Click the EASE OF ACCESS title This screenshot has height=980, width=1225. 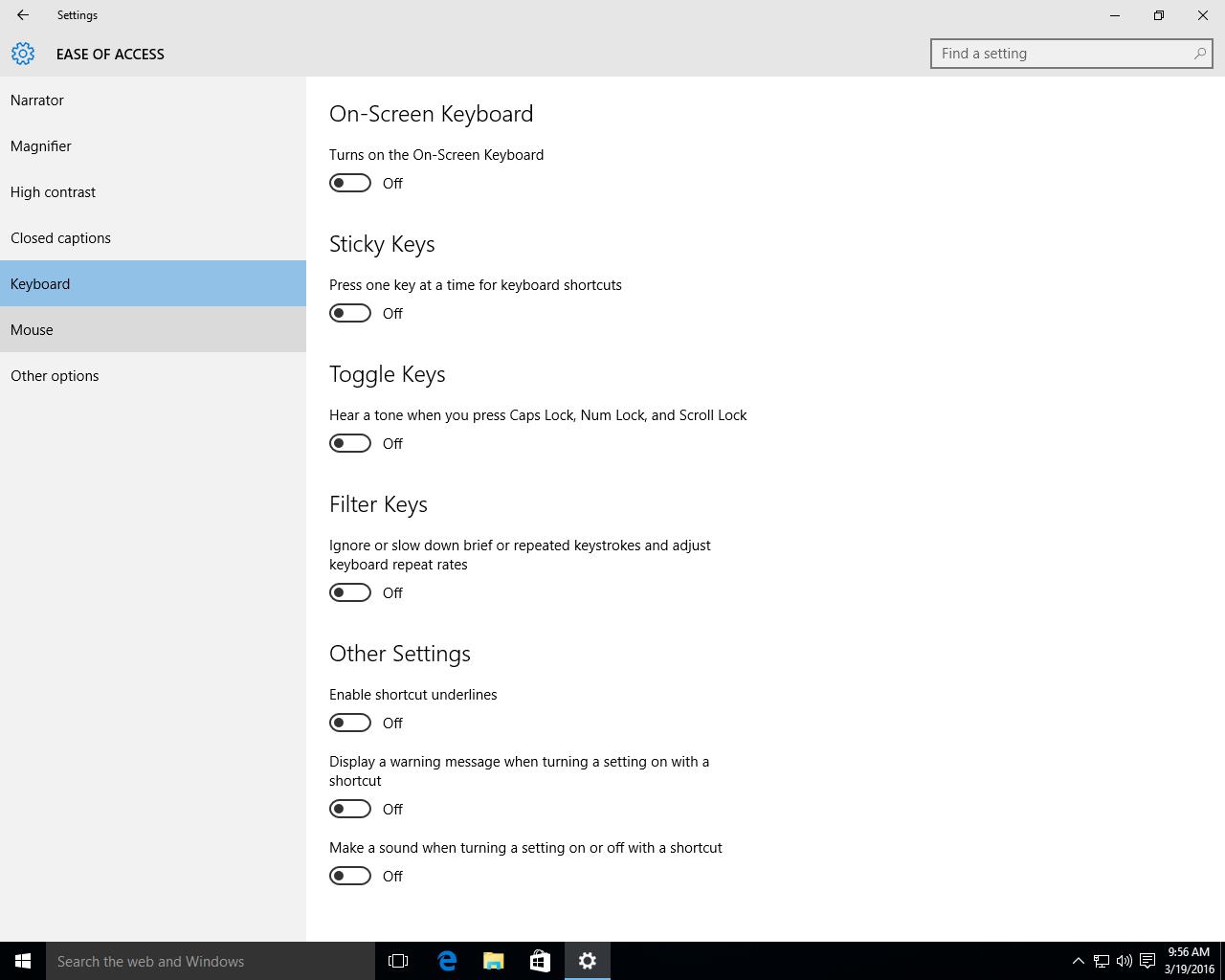pyautogui.click(x=110, y=54)
